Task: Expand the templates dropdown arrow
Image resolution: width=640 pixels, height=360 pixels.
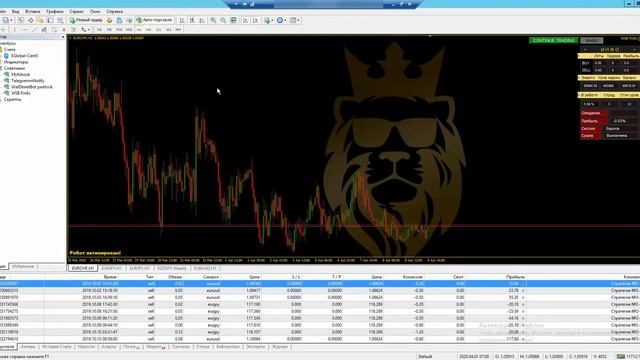Action: click(298, 20)
